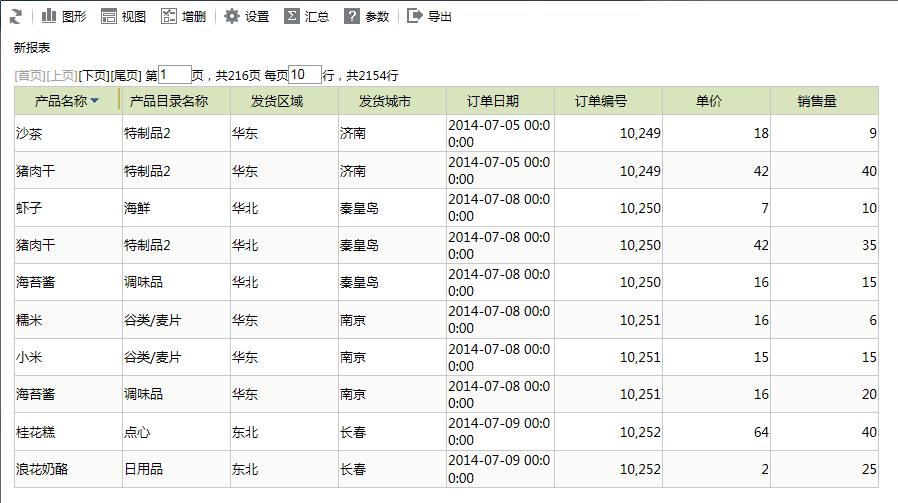Click the 单价 column header
Screen dimensions: 898x503
(x=709, y=101)
